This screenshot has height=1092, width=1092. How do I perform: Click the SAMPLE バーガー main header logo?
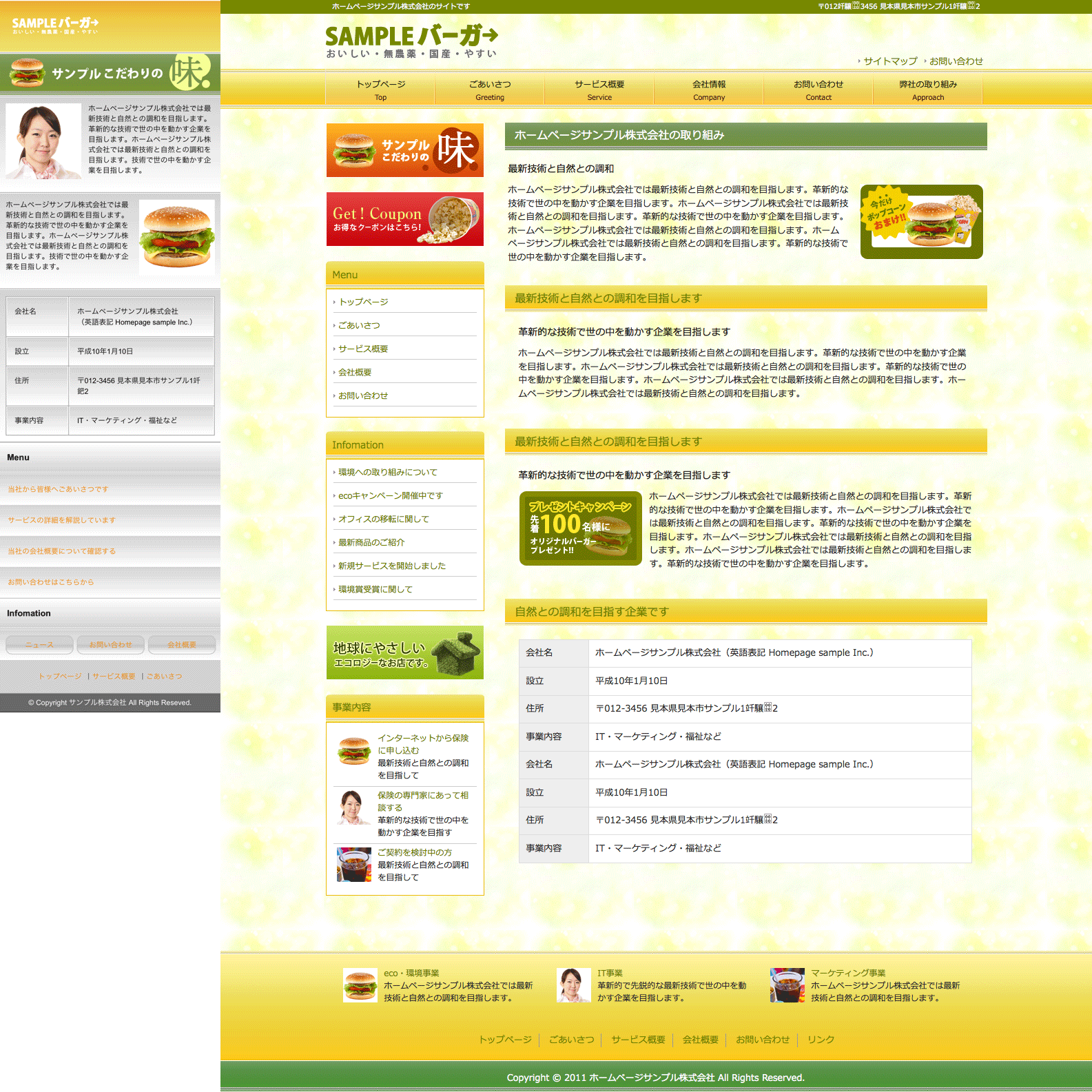pyautogui.click(x=411, y=41)
